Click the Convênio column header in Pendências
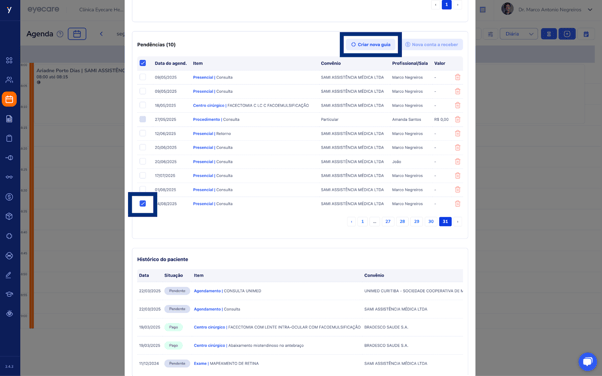The image size is (602, 376). click(331, 63)
